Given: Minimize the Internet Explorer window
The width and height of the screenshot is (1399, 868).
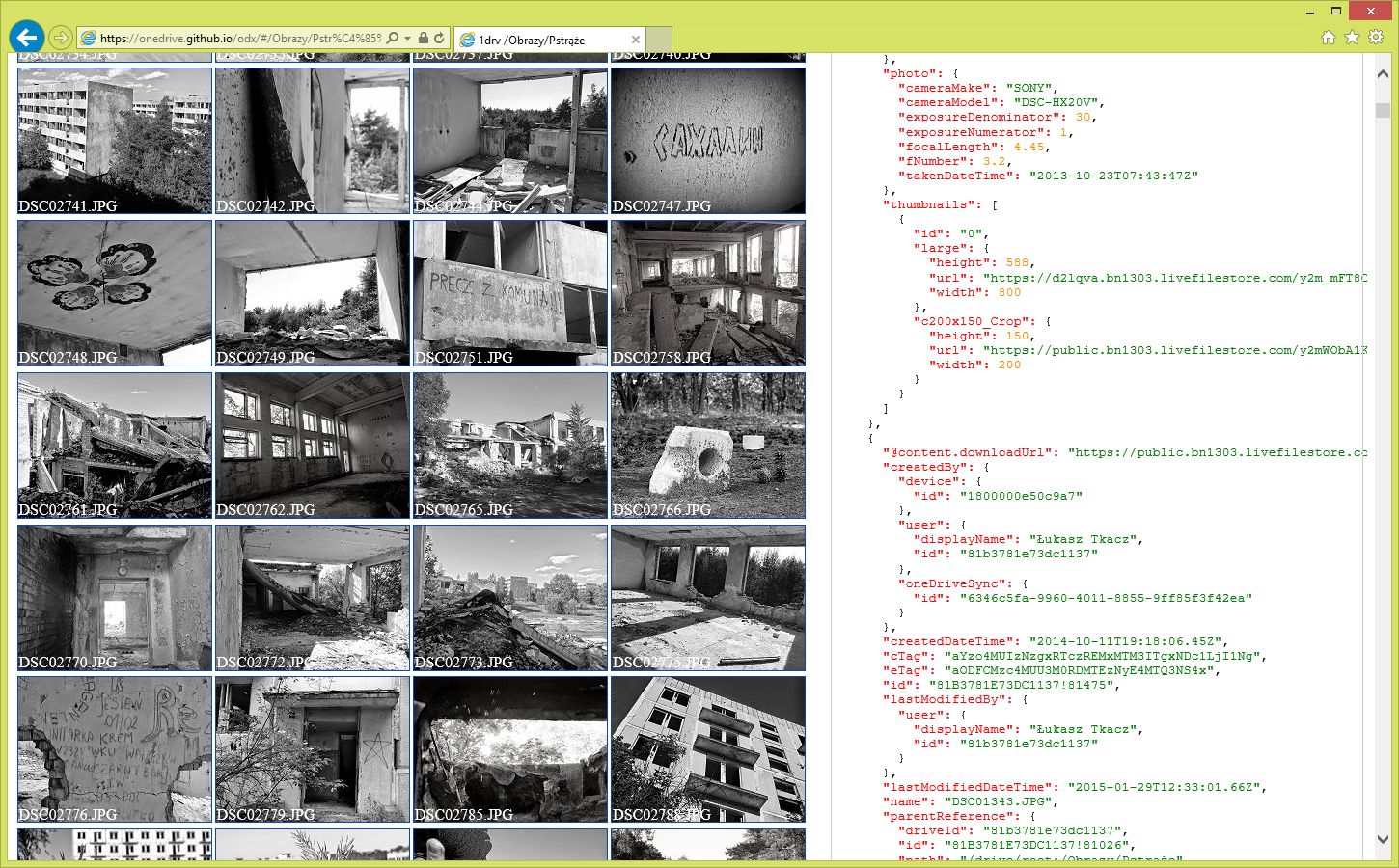Looking at the screenshot, I should point(1308,12).
